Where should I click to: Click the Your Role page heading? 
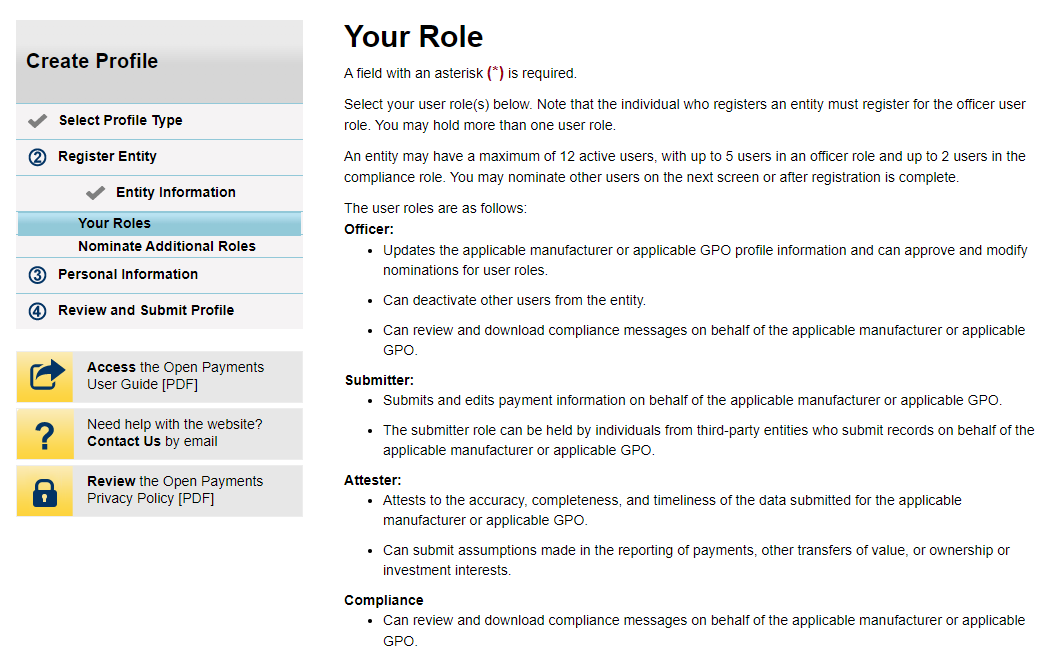pyautogui.click(x=413, y=37)
